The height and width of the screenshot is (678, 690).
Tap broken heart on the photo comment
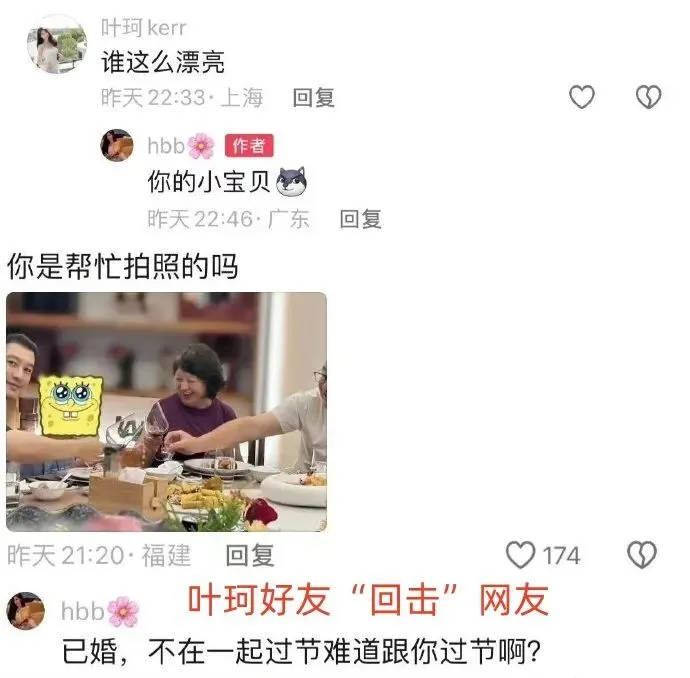coord(641,555)
